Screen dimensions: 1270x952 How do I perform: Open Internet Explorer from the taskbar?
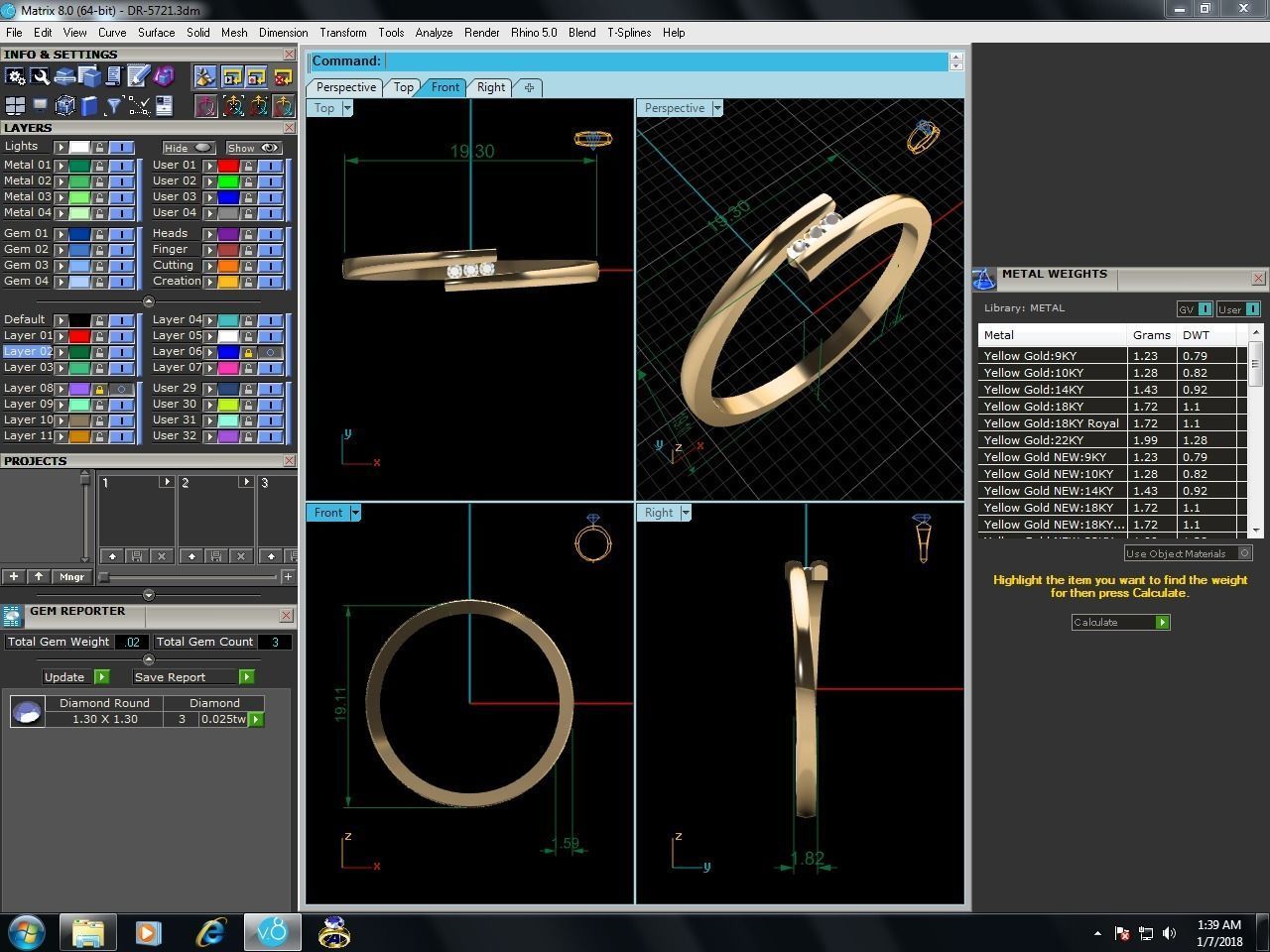(210, 932)
